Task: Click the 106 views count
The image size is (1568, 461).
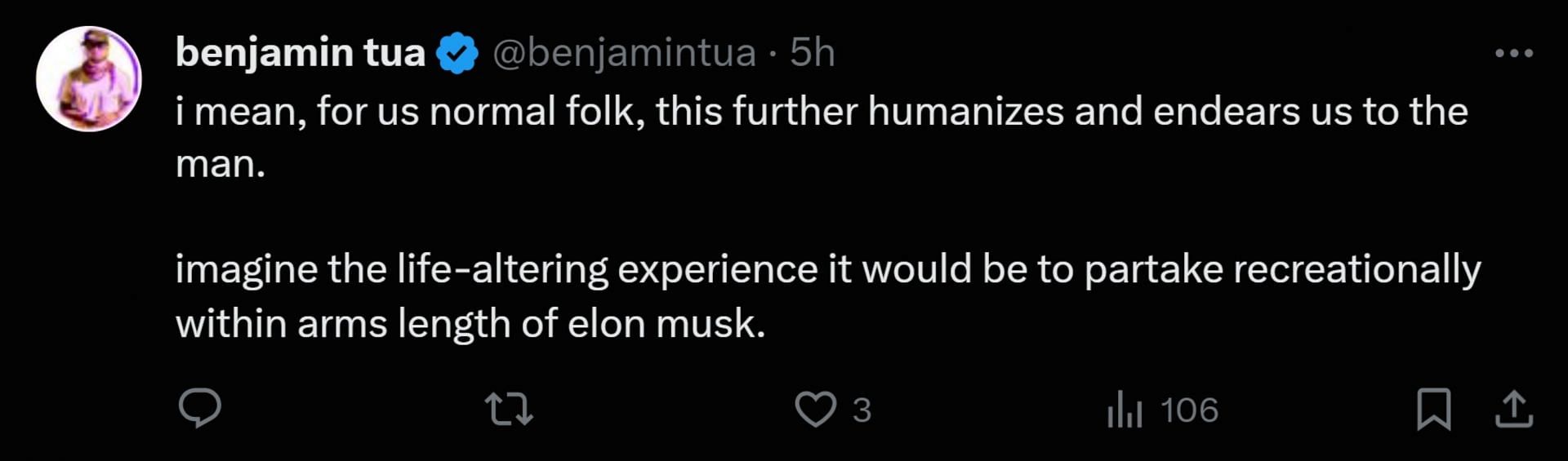Action: point(1189,410)
